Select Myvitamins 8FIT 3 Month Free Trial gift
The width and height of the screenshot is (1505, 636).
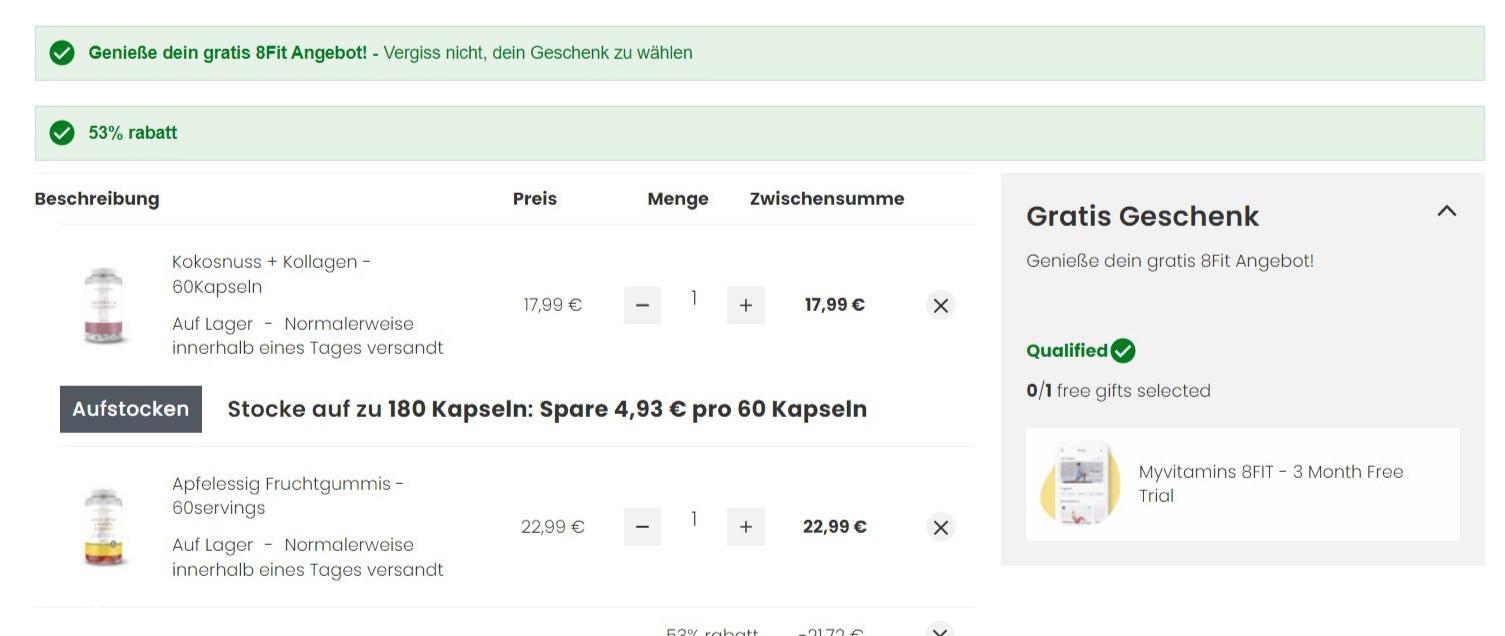1243,484
